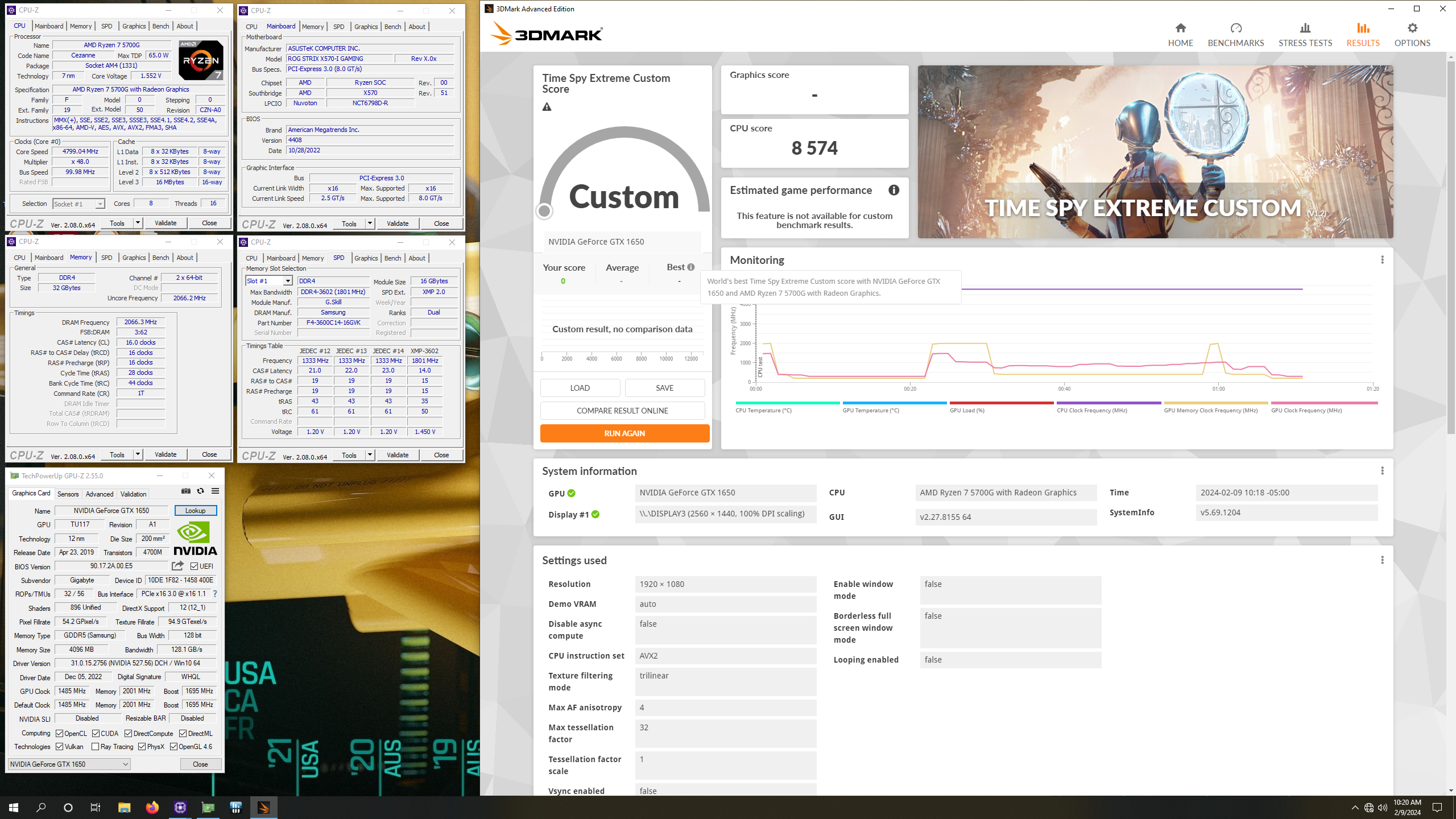Click the Bus Interface question mark
This screenshot has height=819, width=1456.
(214, 594)
